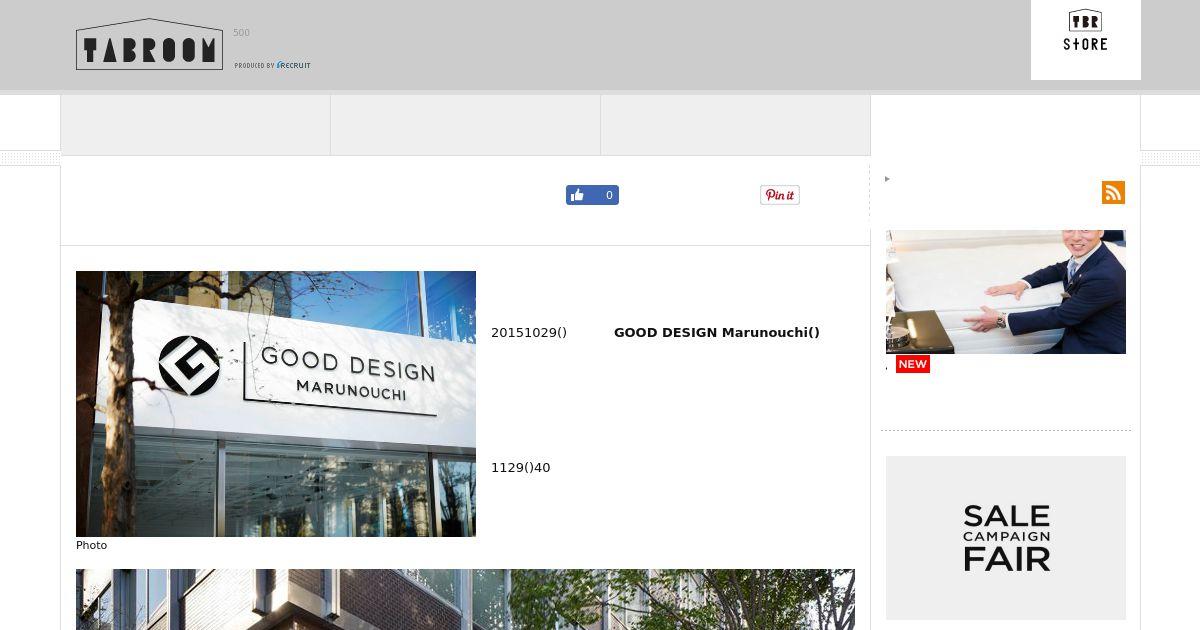
Task: Click the Recruit 'produced by' logo
Action: 272,66
